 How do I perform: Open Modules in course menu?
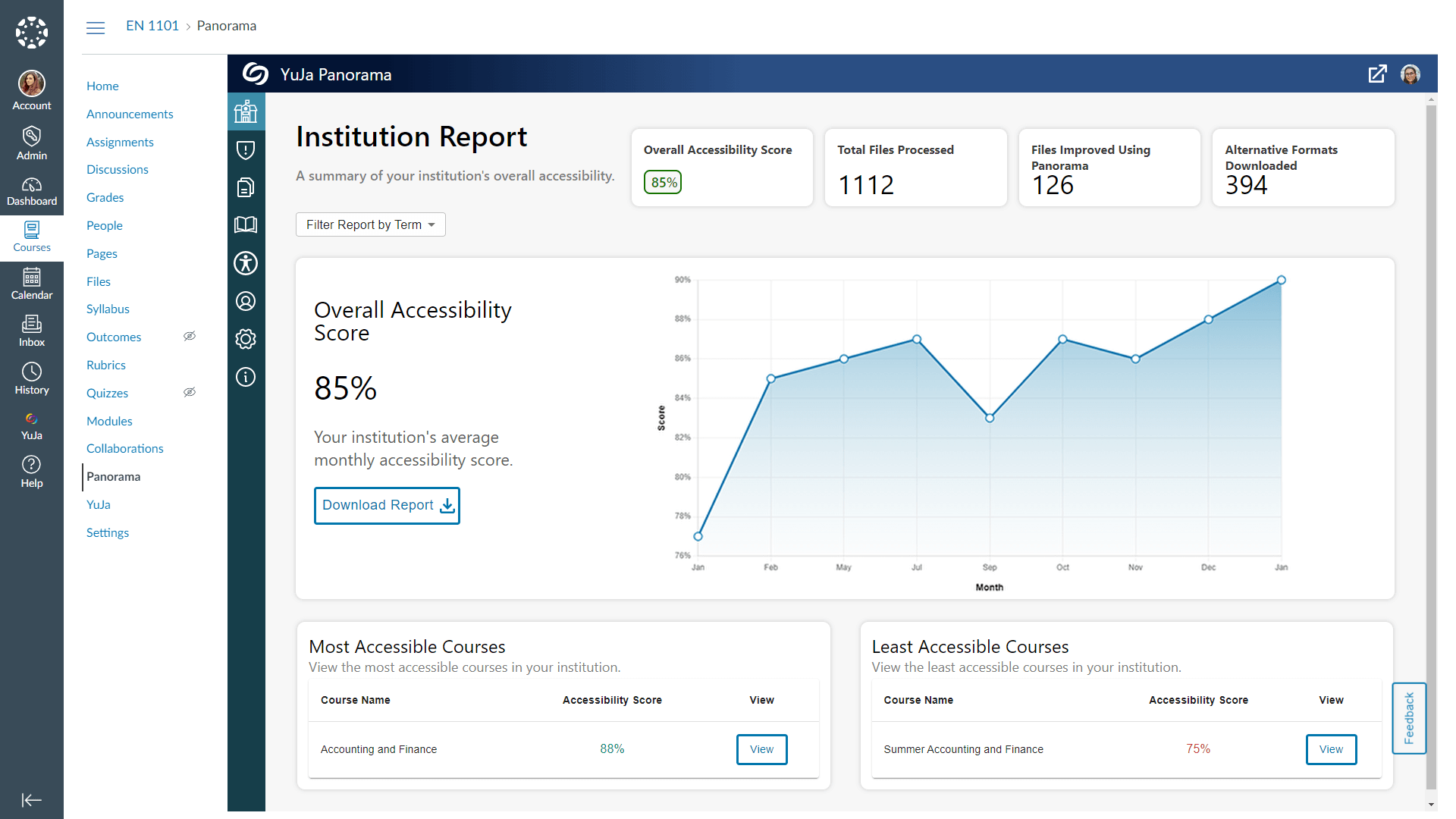click(109, 421)
